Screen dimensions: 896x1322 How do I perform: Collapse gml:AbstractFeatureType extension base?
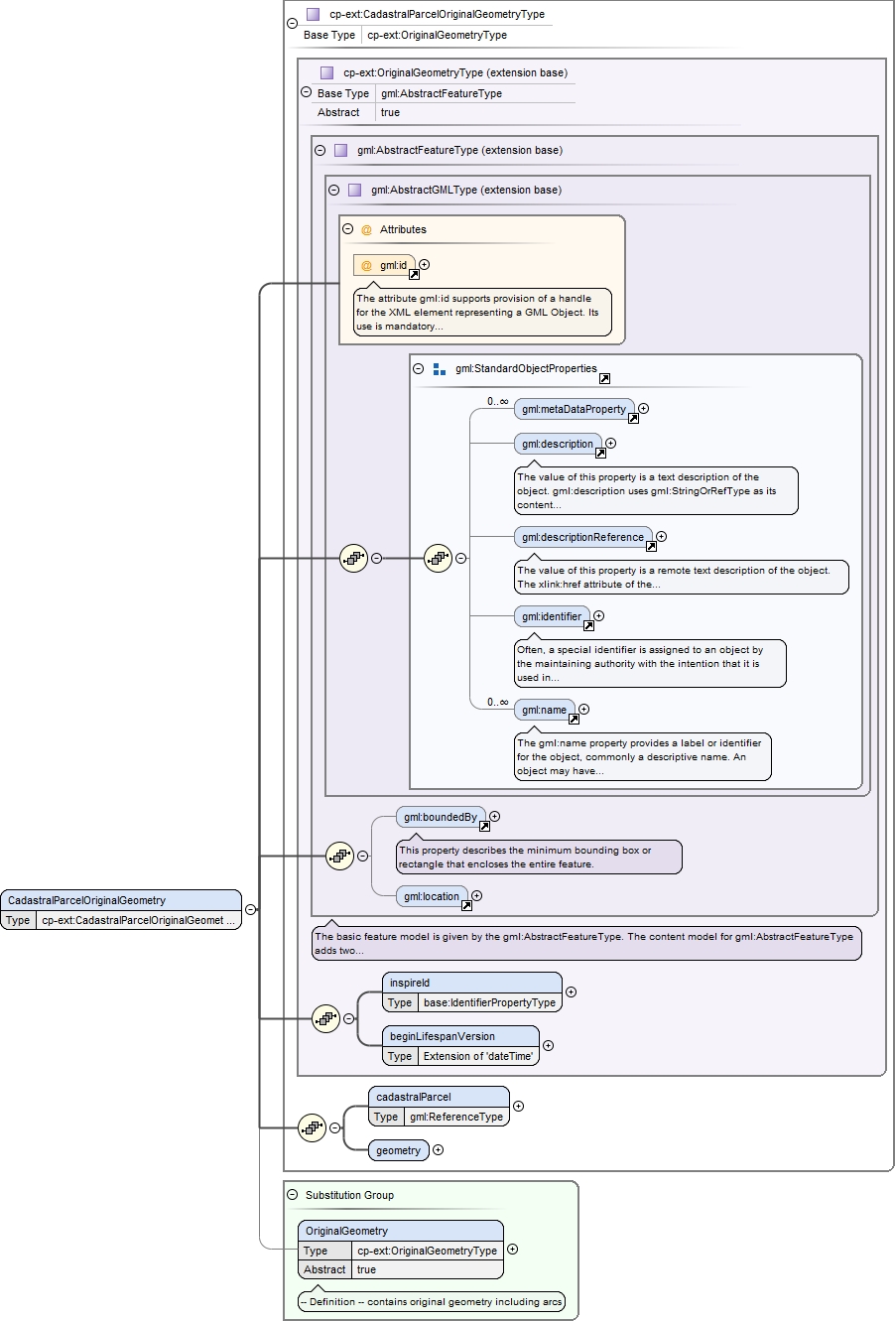click(x=320, y=151)
